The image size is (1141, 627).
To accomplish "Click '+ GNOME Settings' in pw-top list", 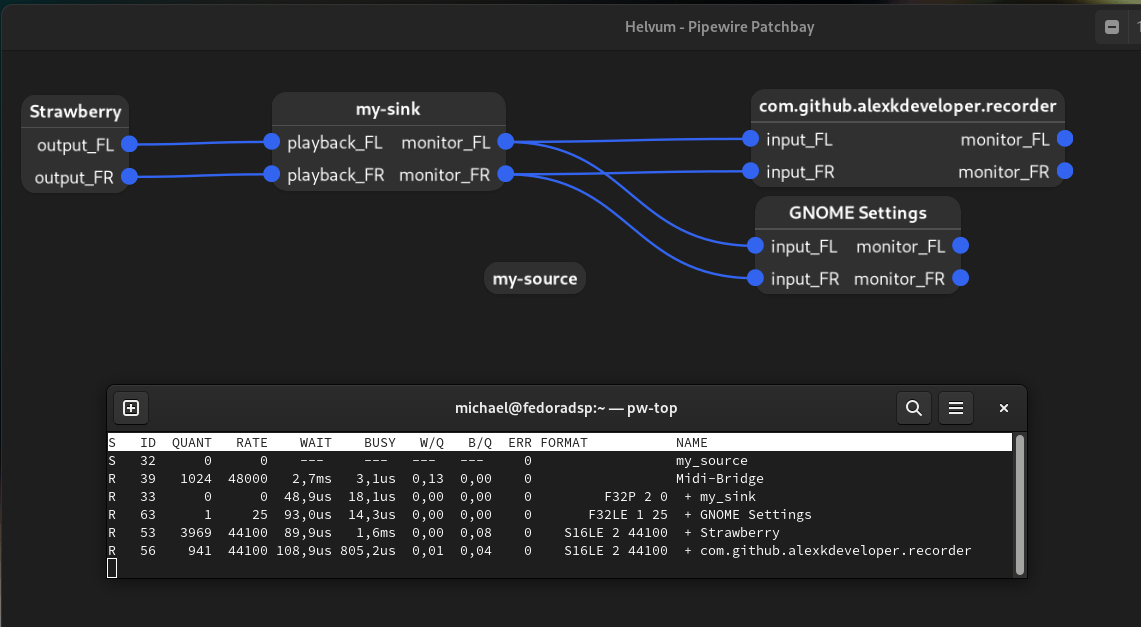I will (747, 514).
